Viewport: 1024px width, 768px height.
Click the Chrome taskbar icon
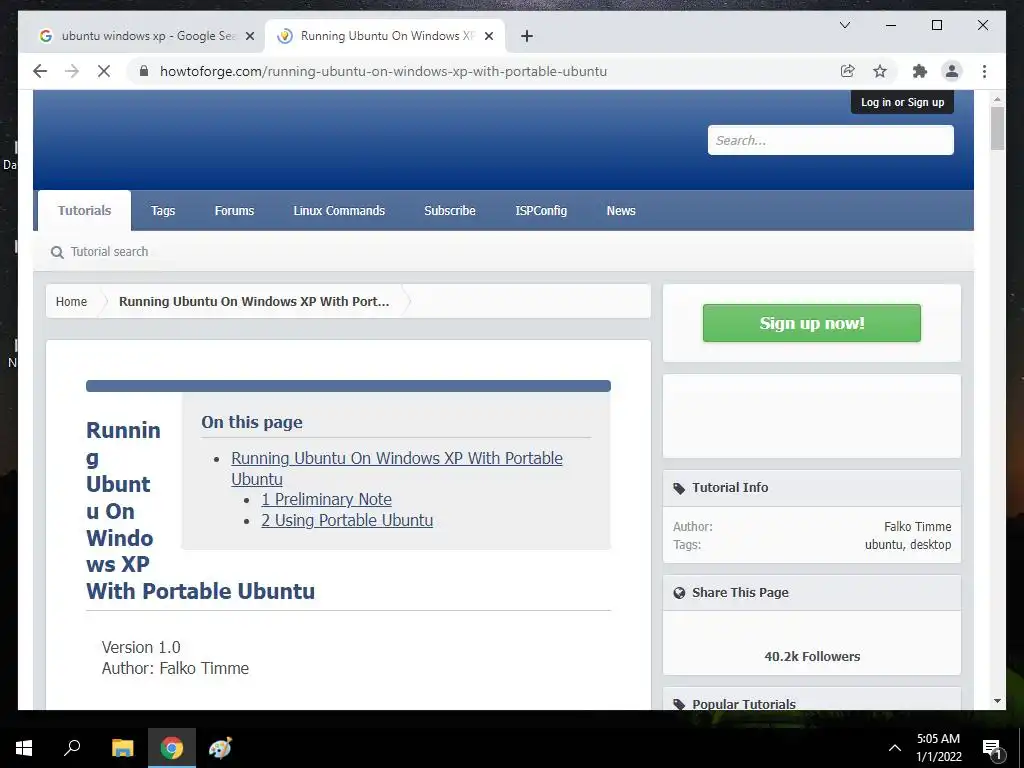point(172,748)
